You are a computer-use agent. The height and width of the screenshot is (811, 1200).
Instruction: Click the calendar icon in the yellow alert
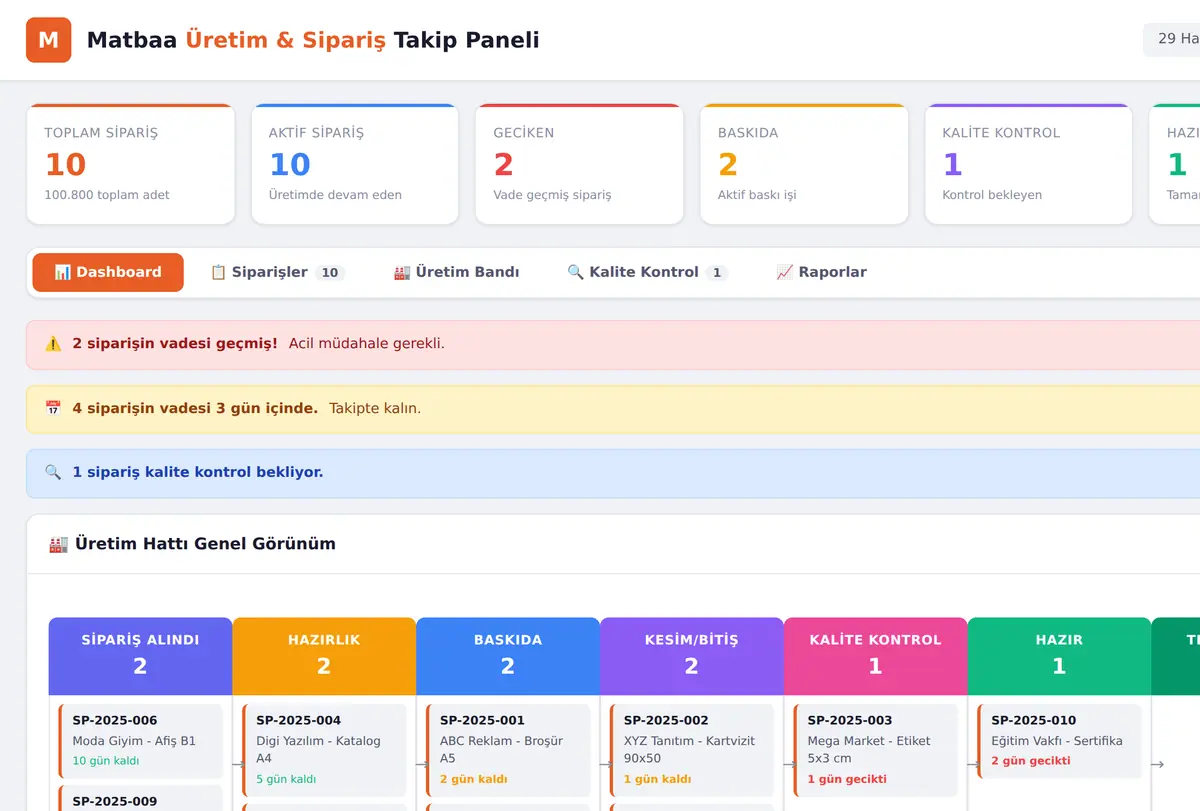[53, 408]
